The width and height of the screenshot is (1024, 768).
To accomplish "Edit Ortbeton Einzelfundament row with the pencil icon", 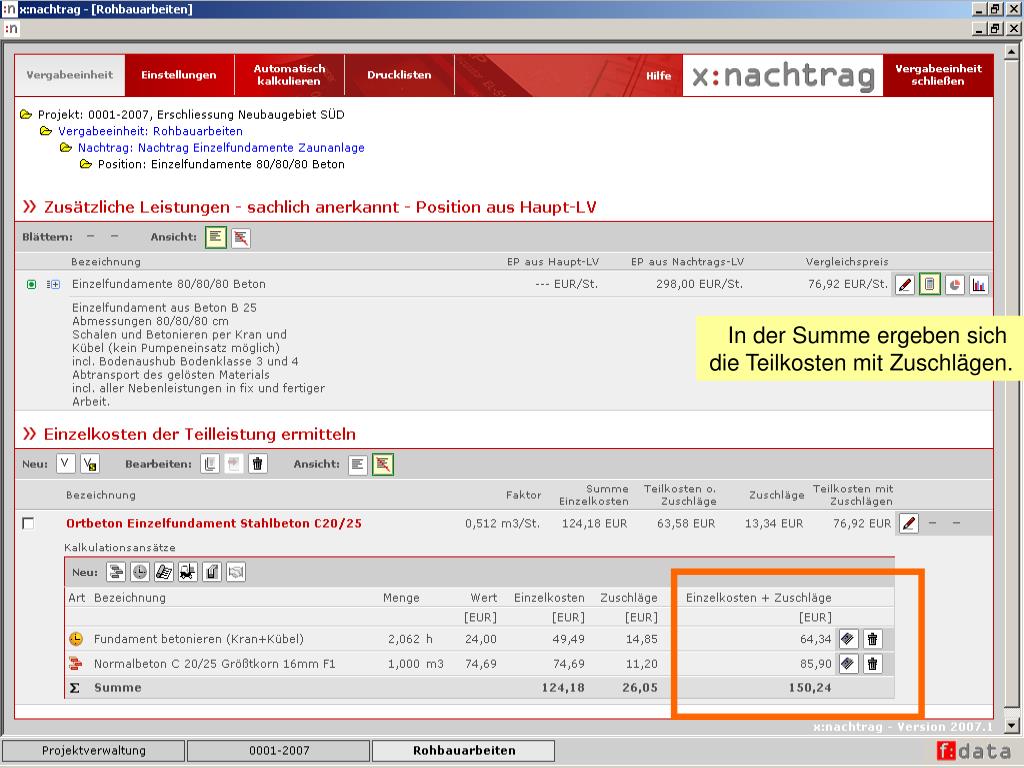I will tap(908, 523).
